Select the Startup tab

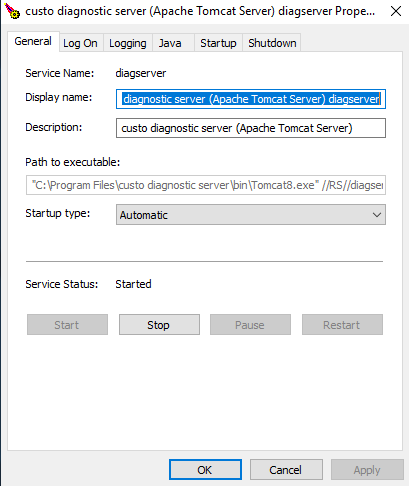pyautogui.click(x=218, y=43)
